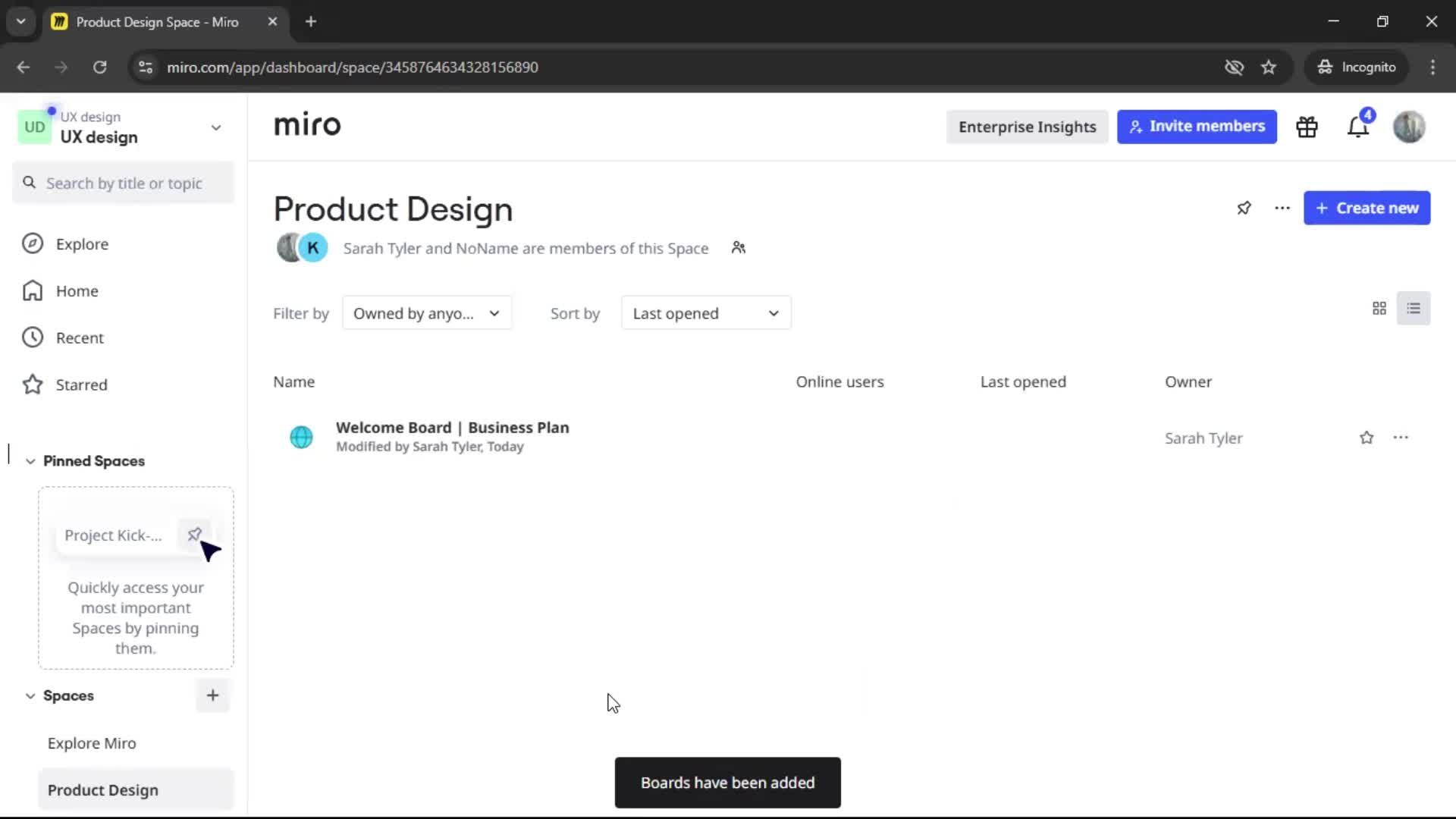1456x819 pixels.
Task: Open the gift box icon in header
Action: (1307, 127)
